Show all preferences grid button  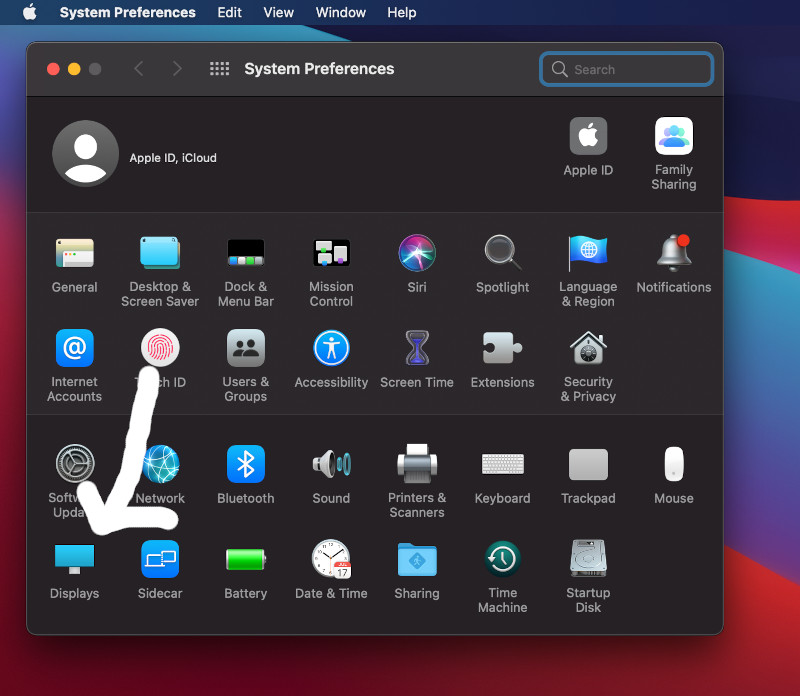(219, 68)
